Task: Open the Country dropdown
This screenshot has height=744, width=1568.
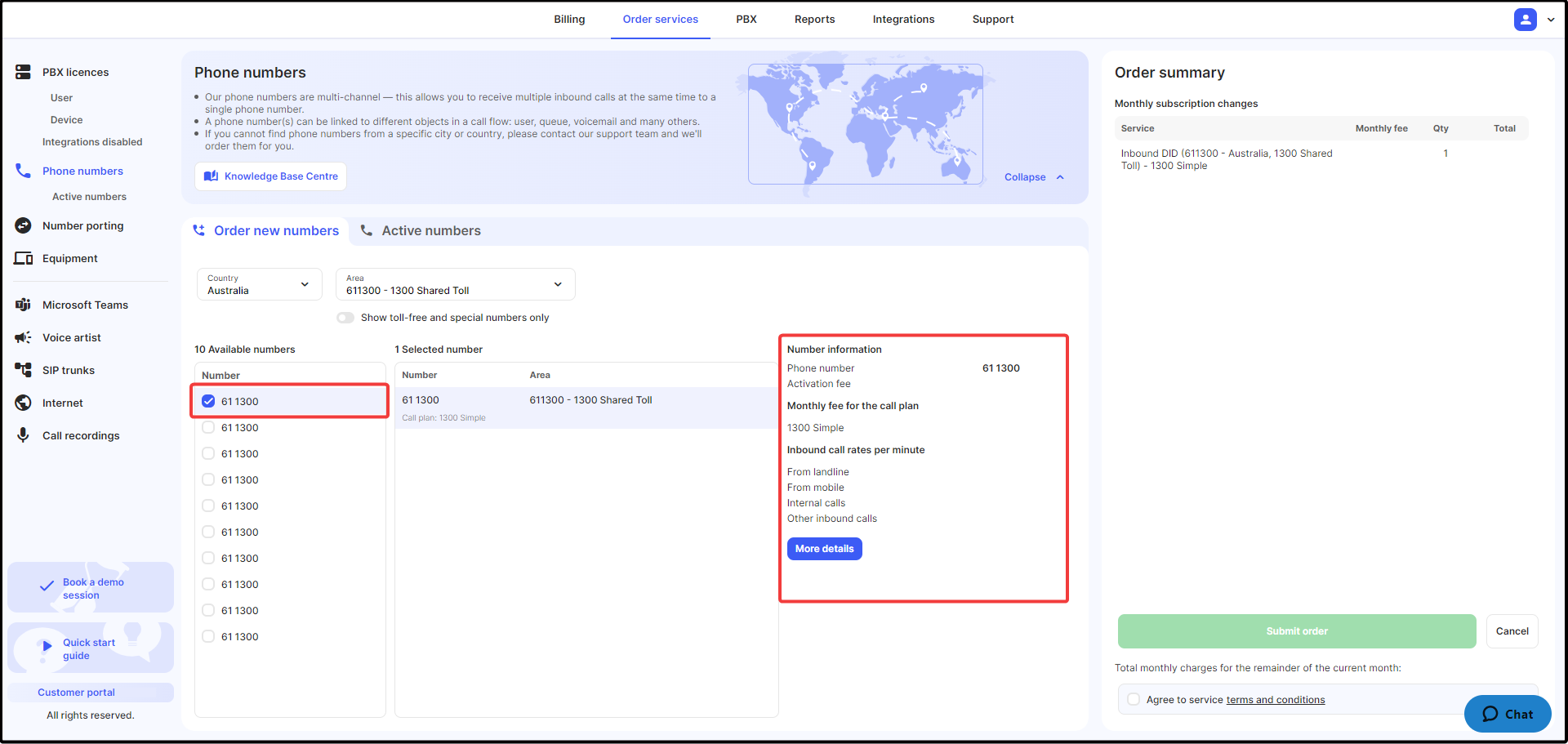Action: click(259, 284)
